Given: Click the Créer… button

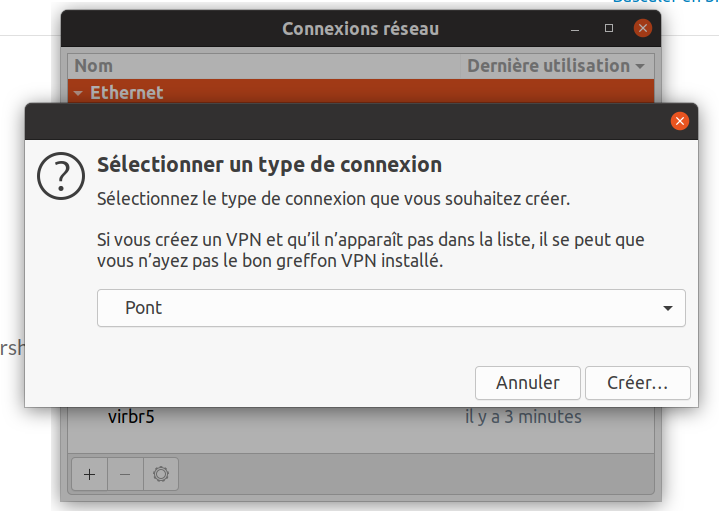Looking at the screenshot, I should click(638, 383).
